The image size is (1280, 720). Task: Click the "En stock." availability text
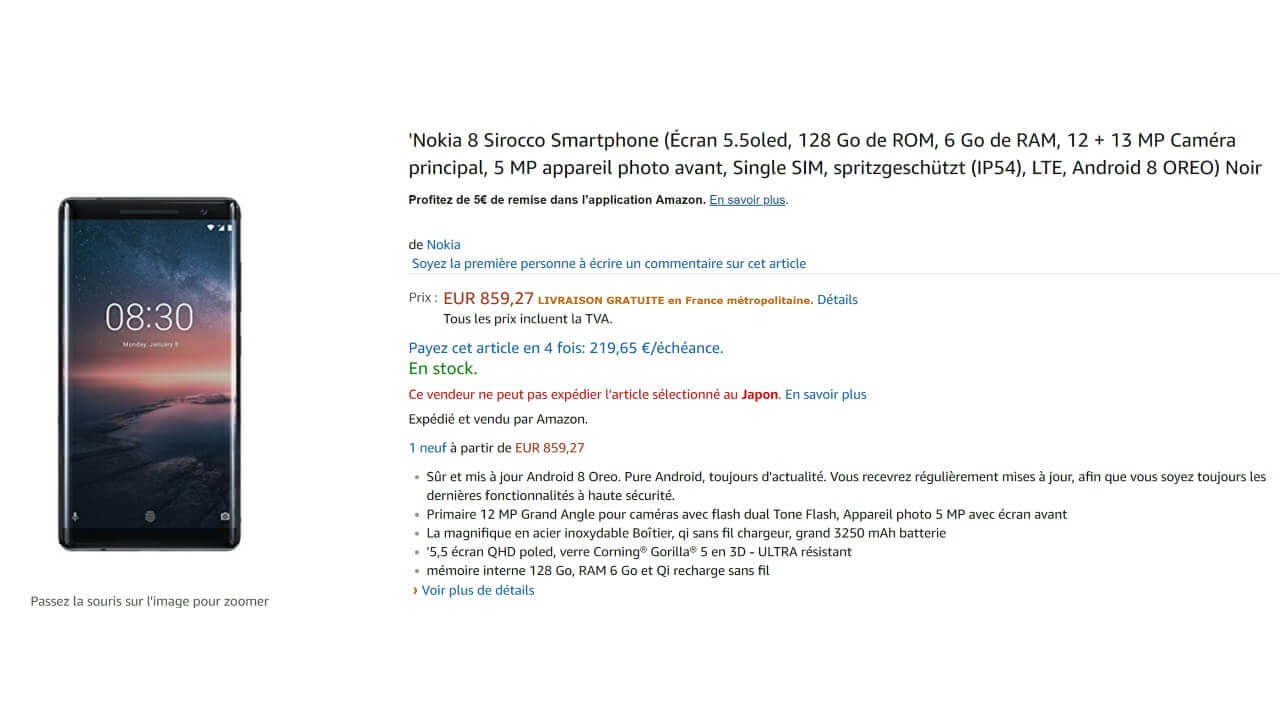point(442,369)
